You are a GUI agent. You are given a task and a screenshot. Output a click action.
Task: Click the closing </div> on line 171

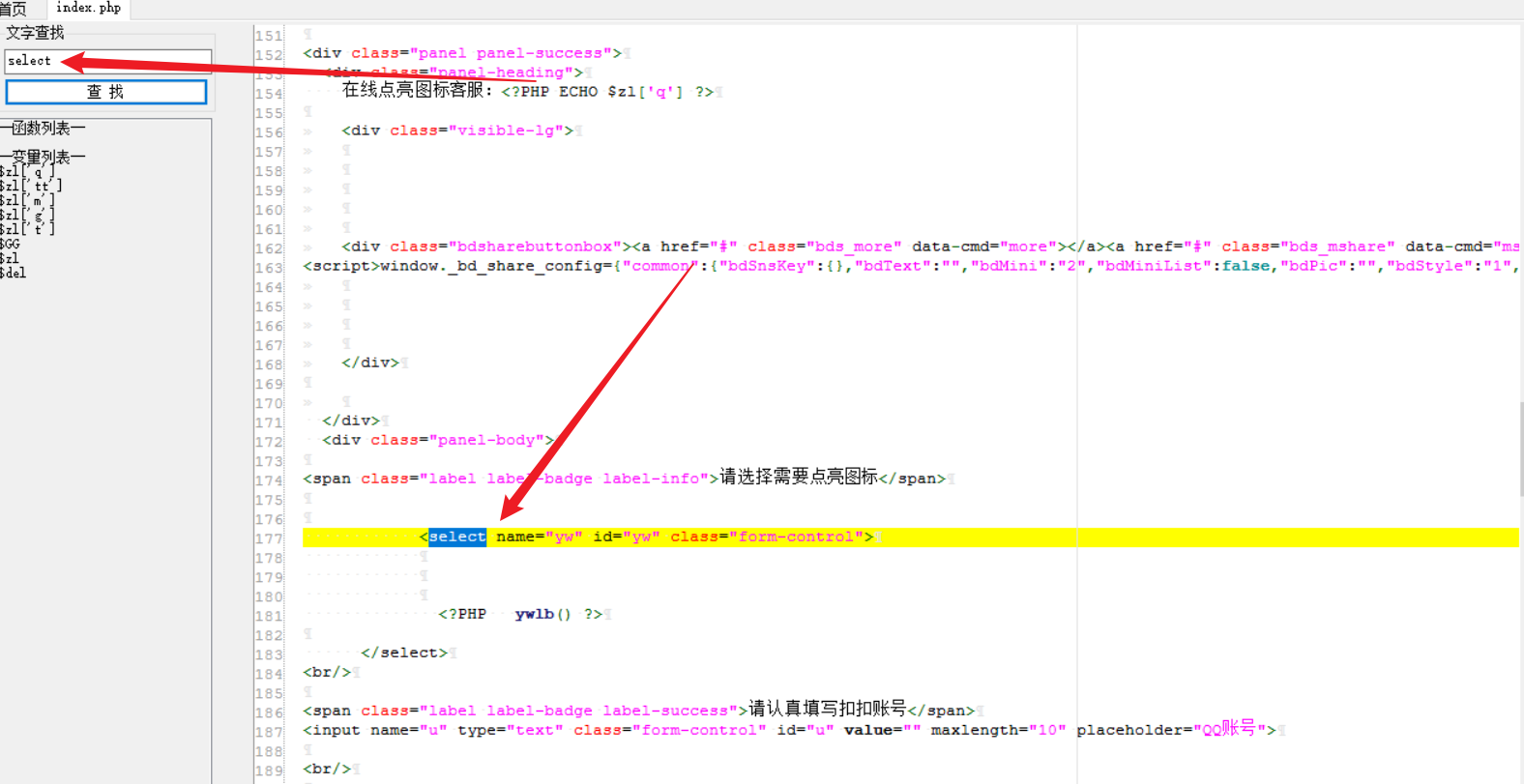coord(351,421)
